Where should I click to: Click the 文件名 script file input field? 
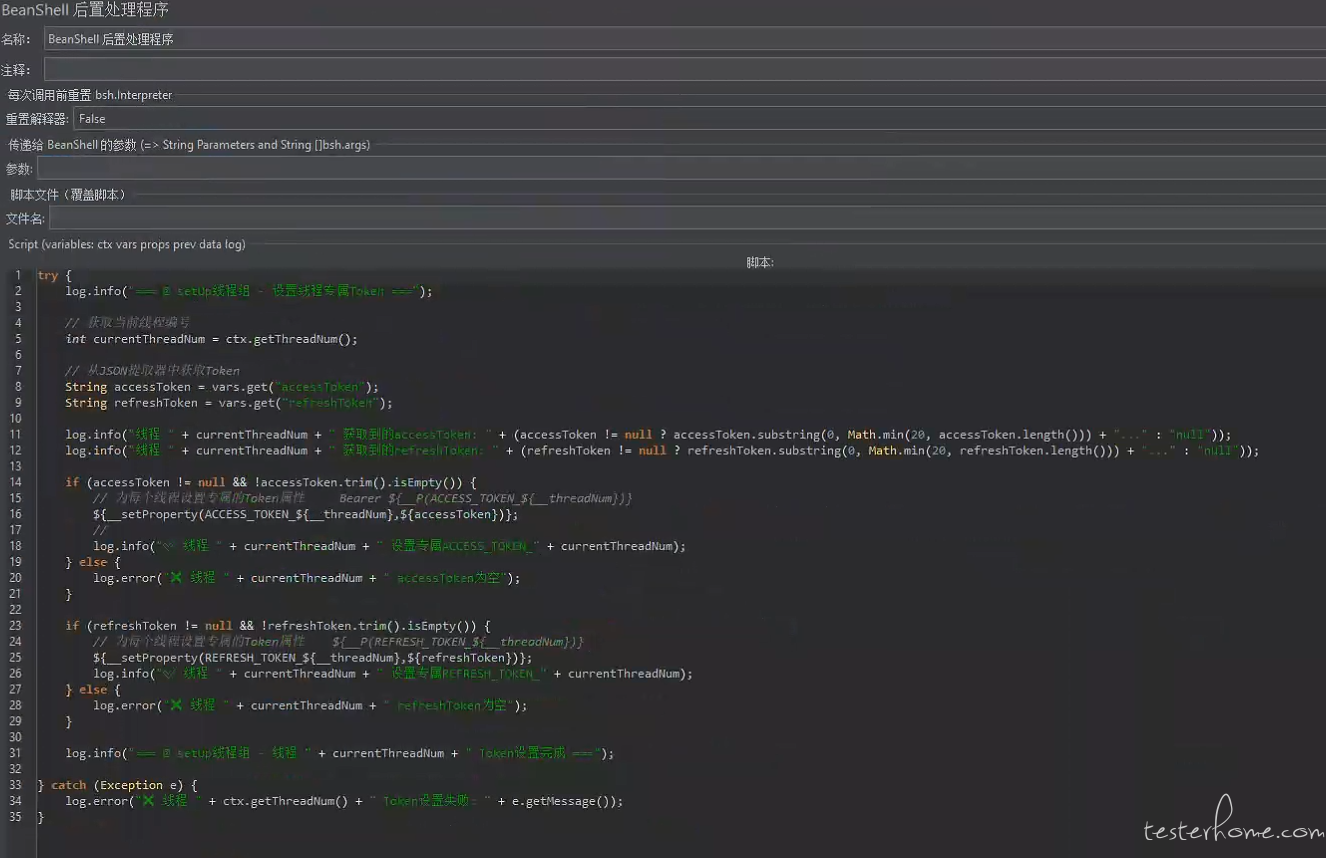(686, 219)
